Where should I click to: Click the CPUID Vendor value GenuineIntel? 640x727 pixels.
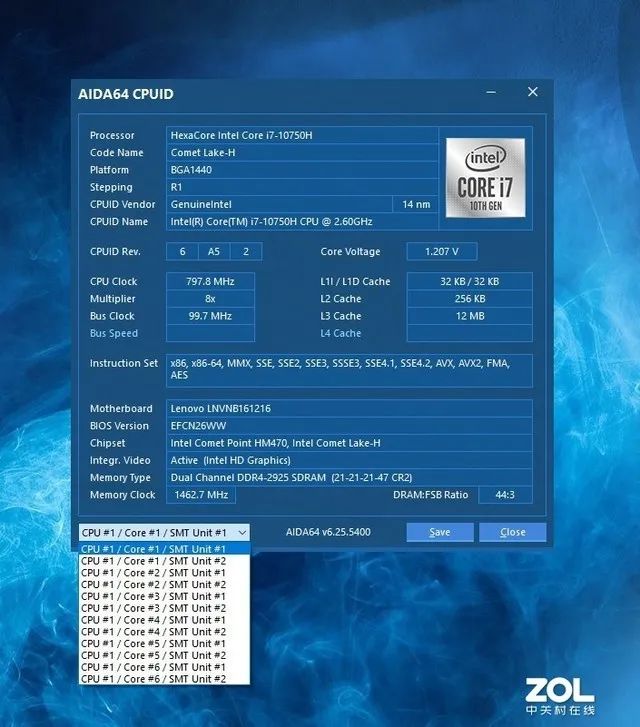[x=279, y=204]
